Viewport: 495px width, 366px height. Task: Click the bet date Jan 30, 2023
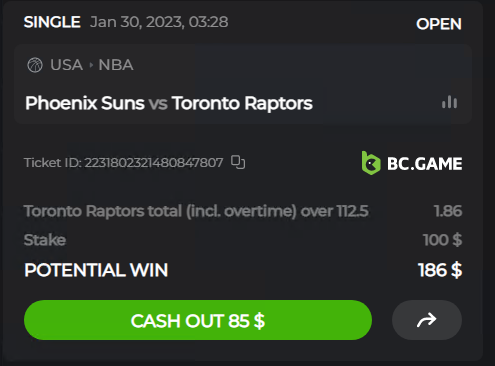coord(137,22)
